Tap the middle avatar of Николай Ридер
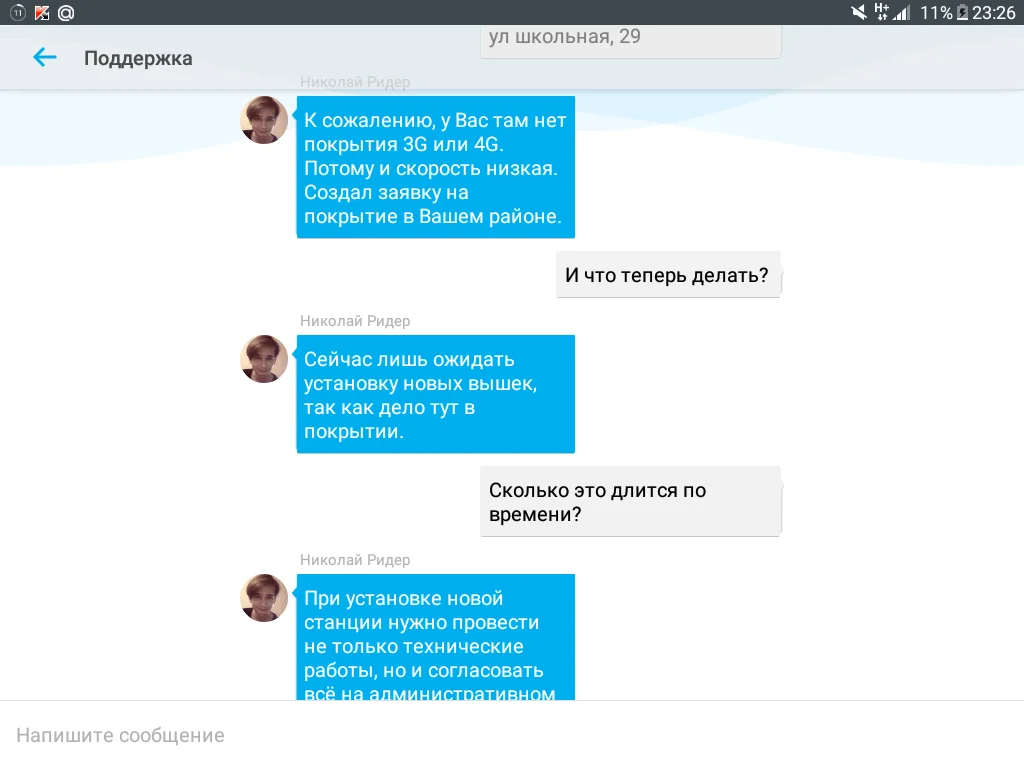1024x768 pixels. (x=263, y=359)
